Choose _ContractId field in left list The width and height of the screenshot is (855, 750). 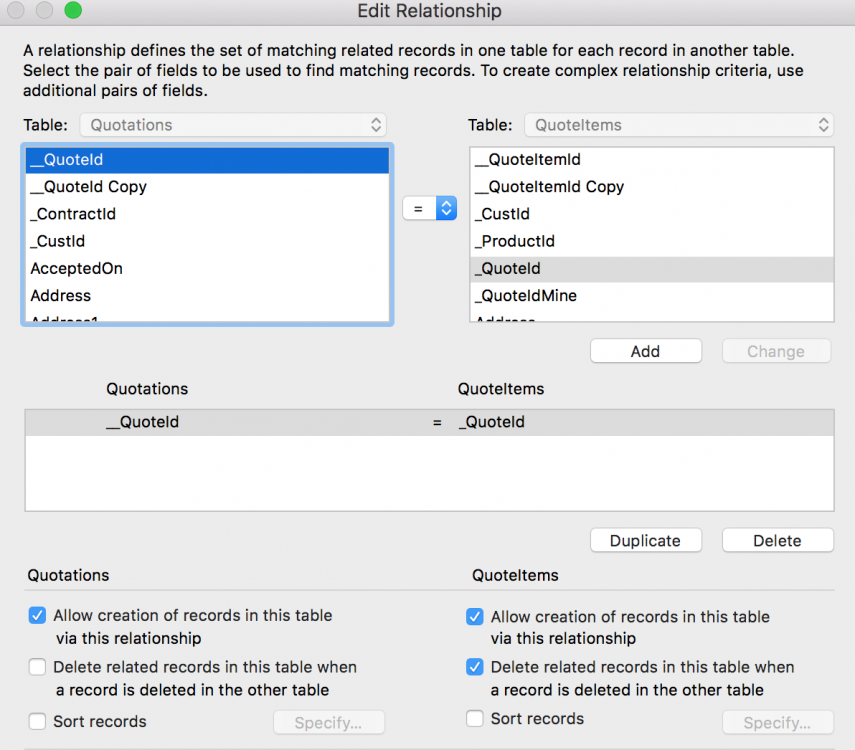[208, 214]
